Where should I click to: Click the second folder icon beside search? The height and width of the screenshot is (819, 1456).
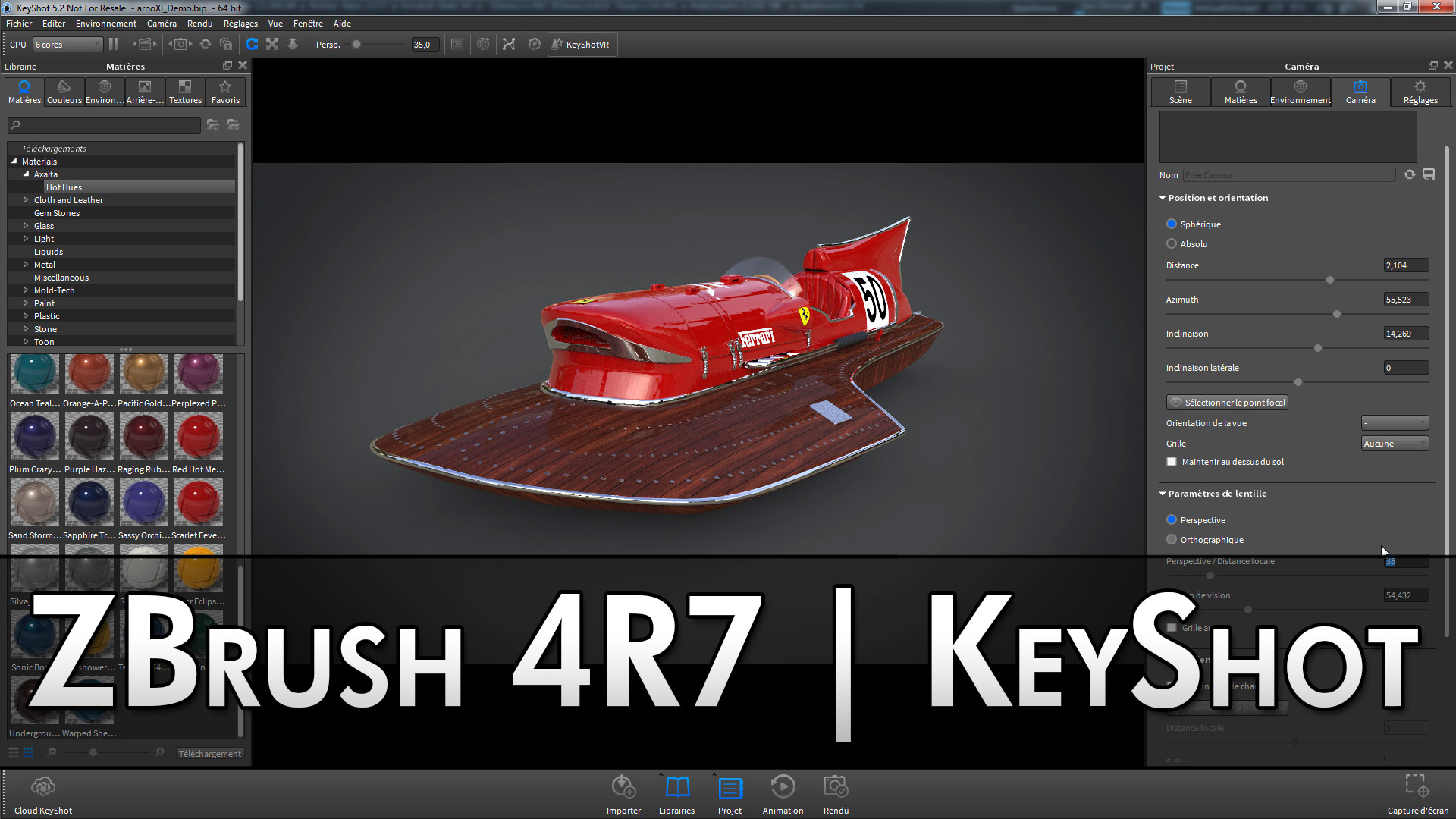pyautogui.click(x=234, y=124)
